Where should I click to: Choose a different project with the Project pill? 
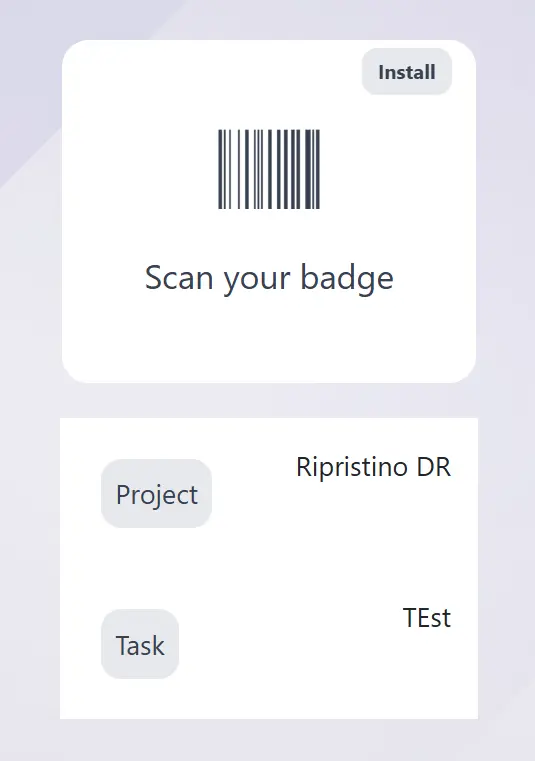click(x=156, y=494)
